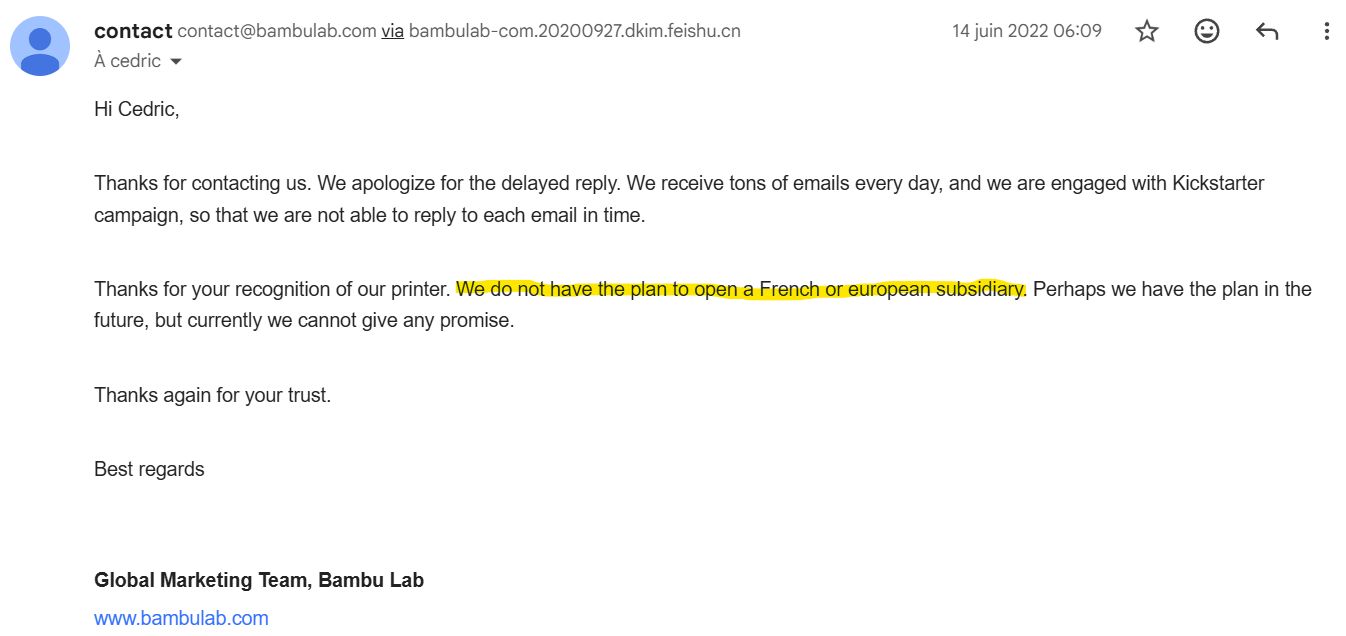Click the "Thanks again for your trust." line
This screenshot has height=636, width=1346.
[x=212, y=395]
